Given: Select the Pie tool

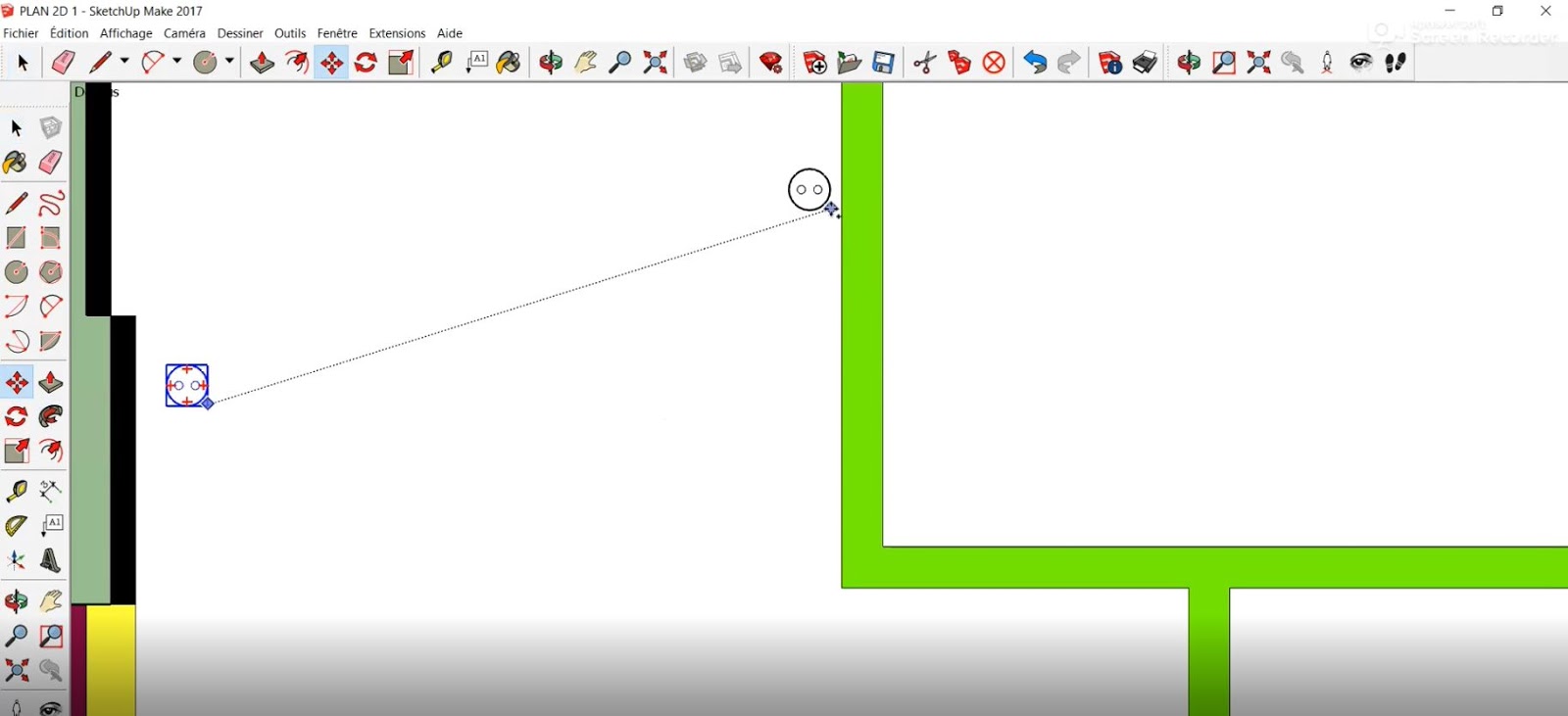Looking at the screenshot, I should click(x=51, y=341).
